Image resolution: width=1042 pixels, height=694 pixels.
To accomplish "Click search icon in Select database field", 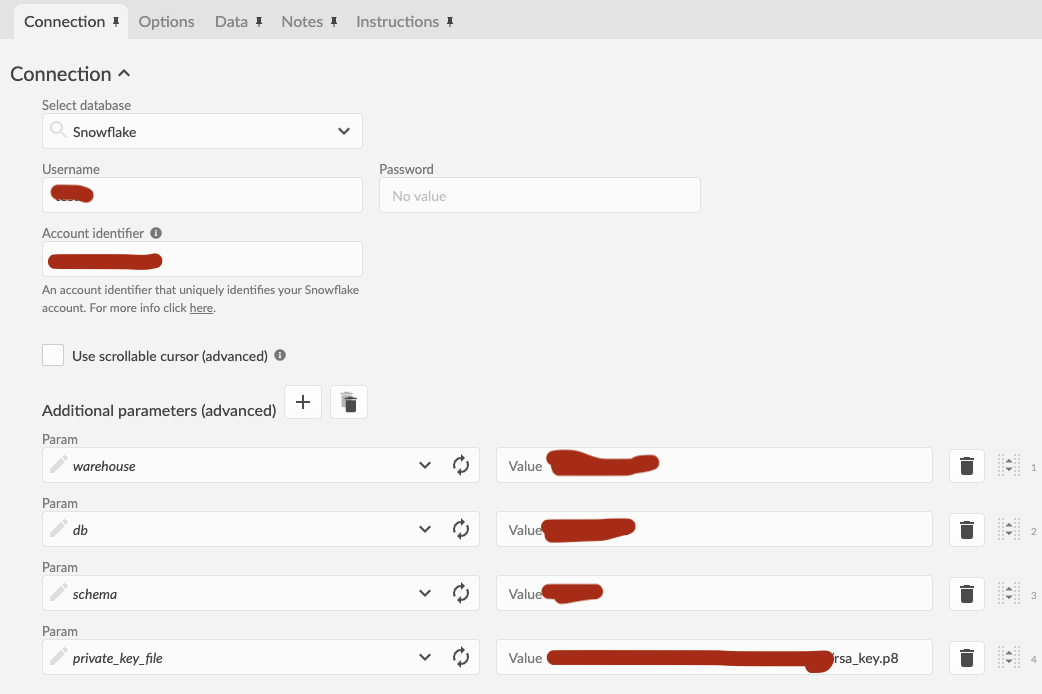I will [58, 130].
